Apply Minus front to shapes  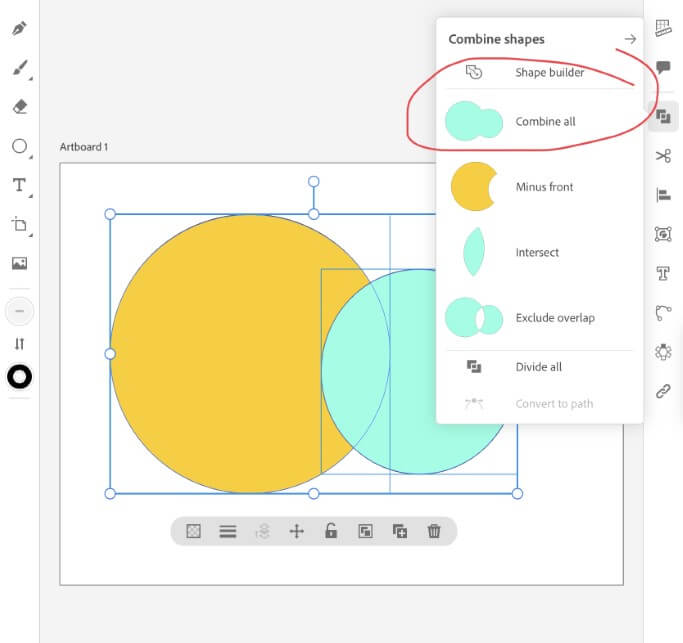[540, 187]
